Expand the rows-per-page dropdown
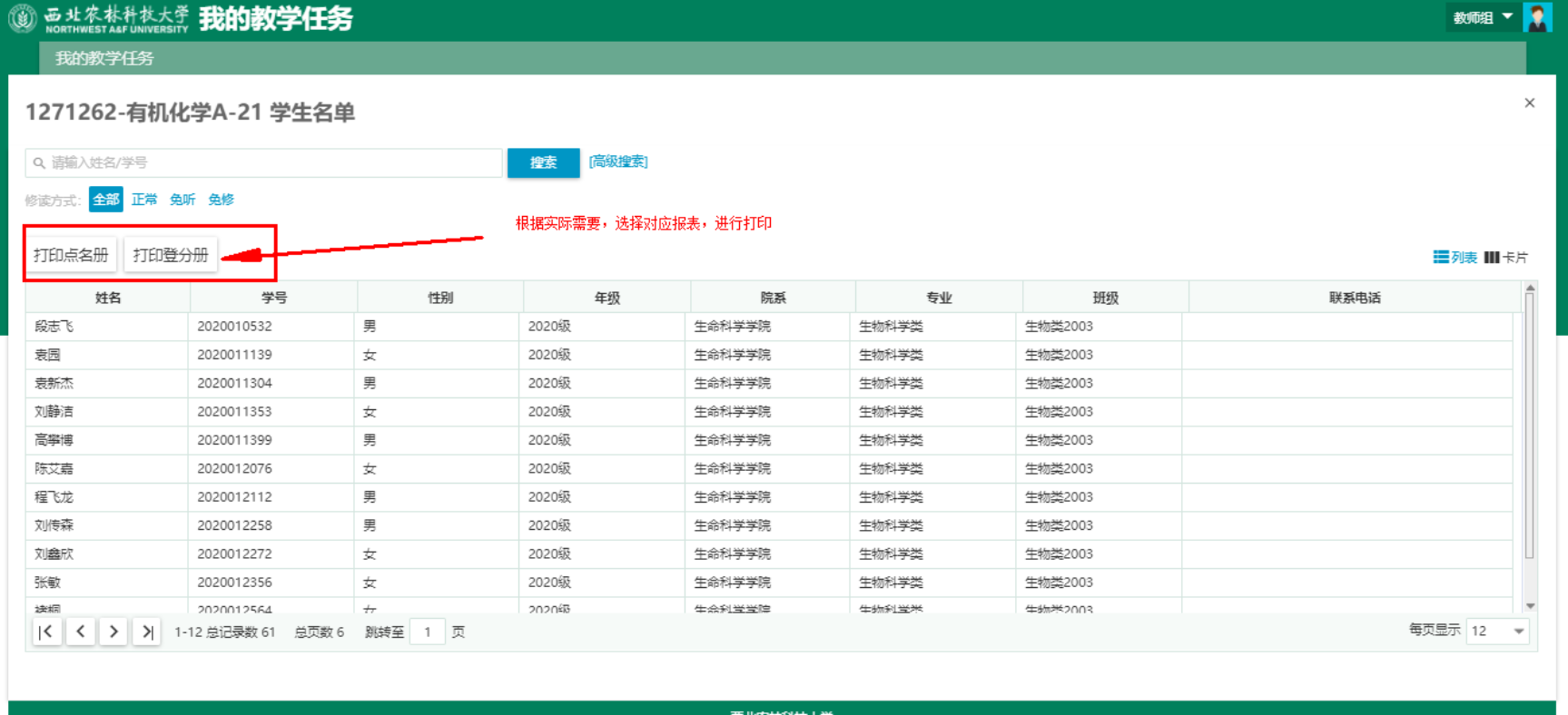1568x715 pixels. coord(1498,632)
